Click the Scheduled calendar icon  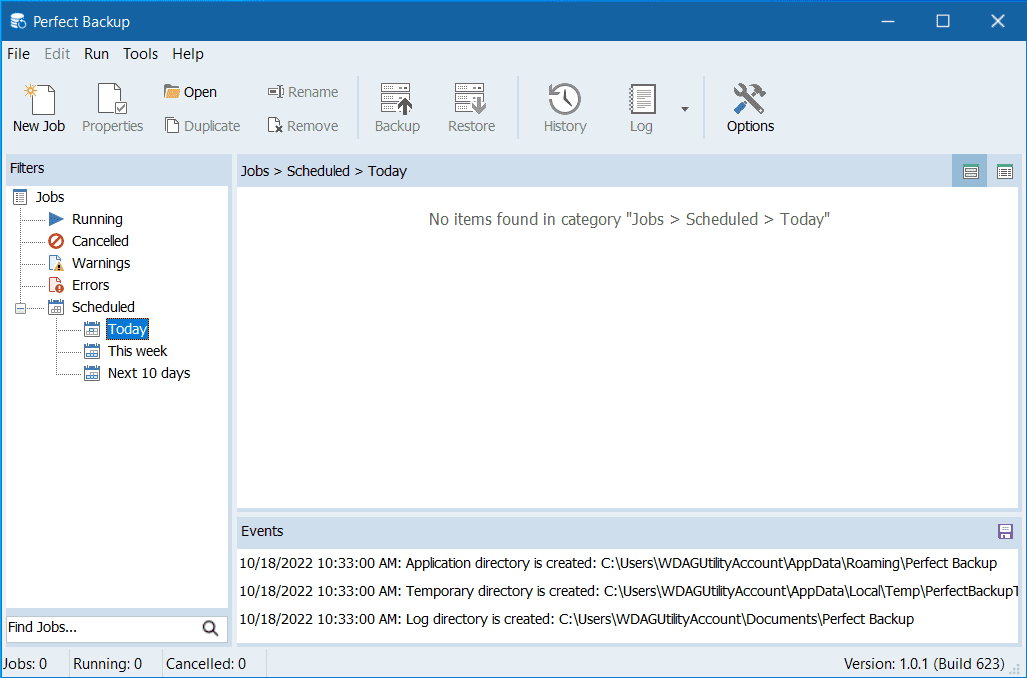(56, 307)
